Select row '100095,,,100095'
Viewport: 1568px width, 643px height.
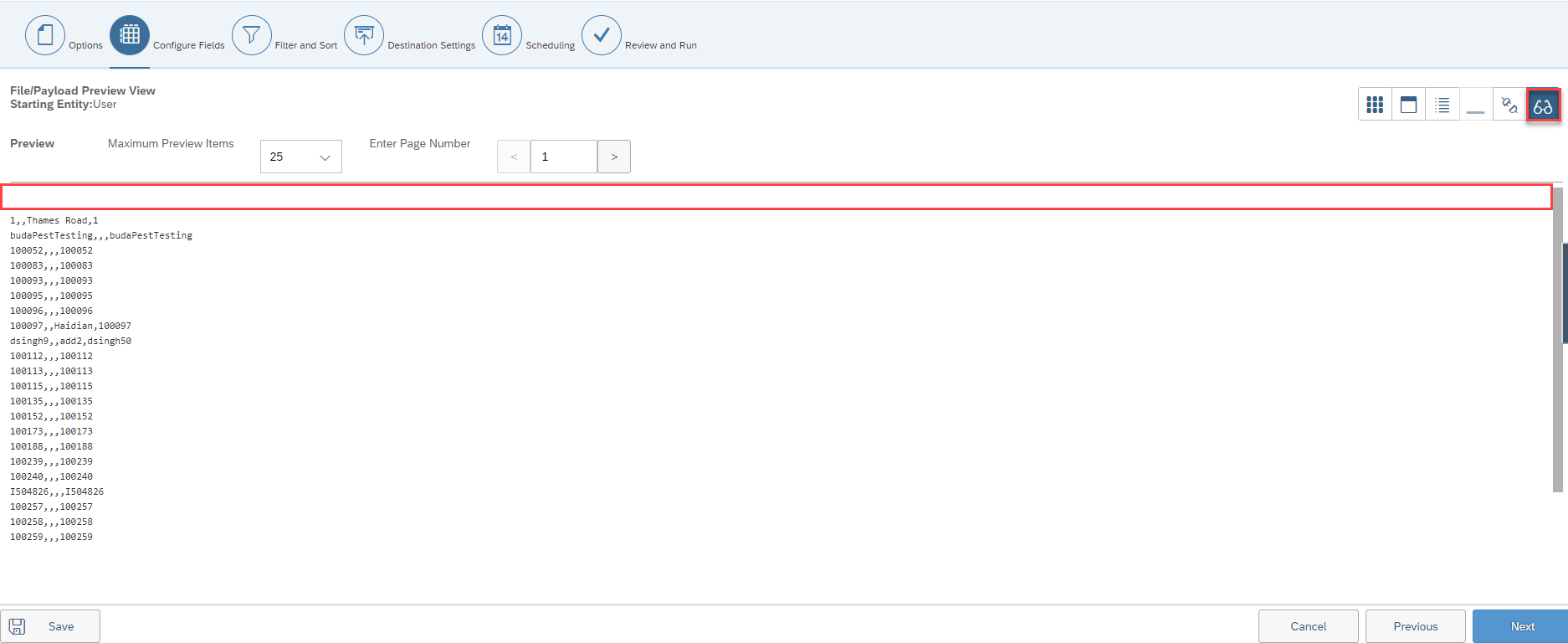[52, 296]
